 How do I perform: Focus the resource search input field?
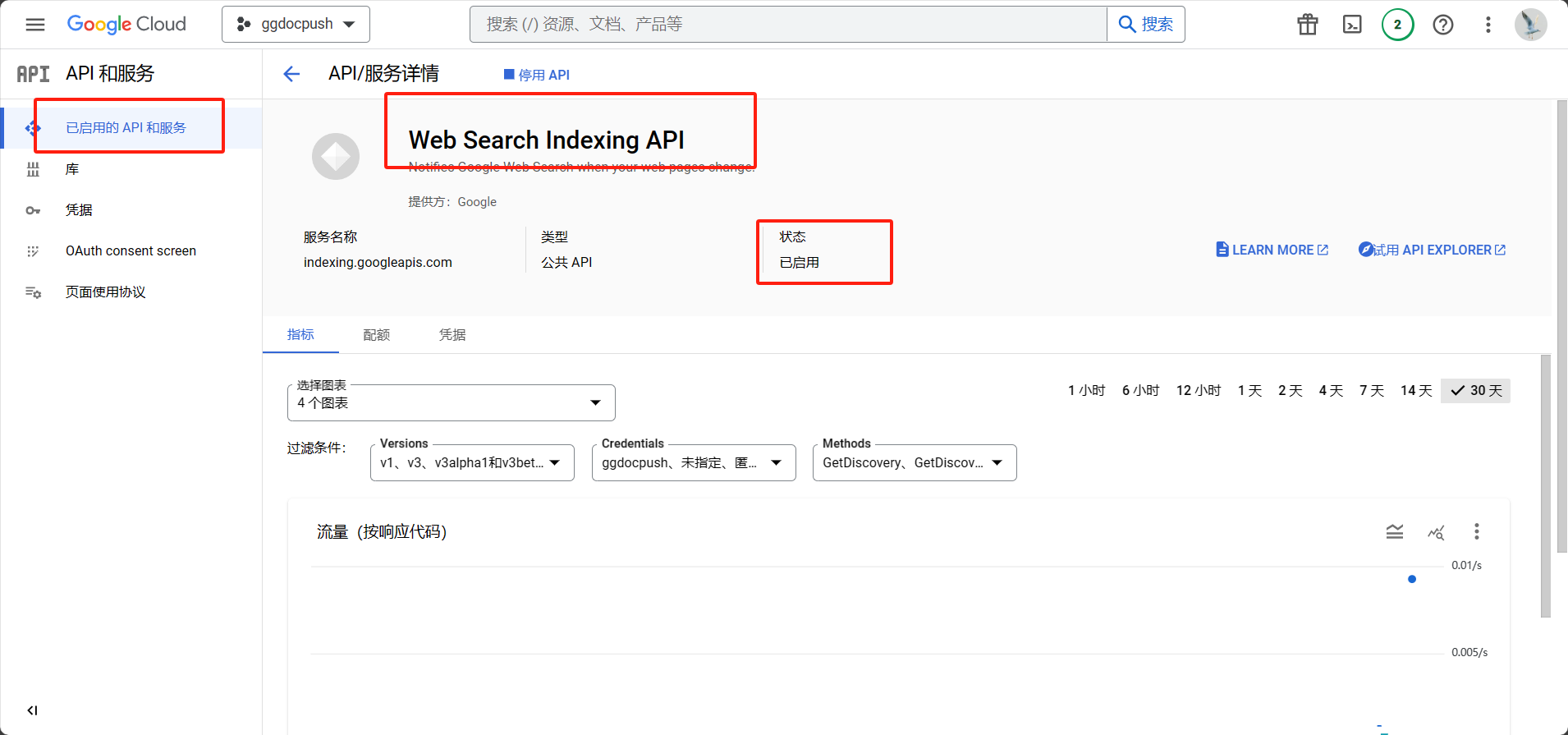pyautogui.click(x=788, y=25)
